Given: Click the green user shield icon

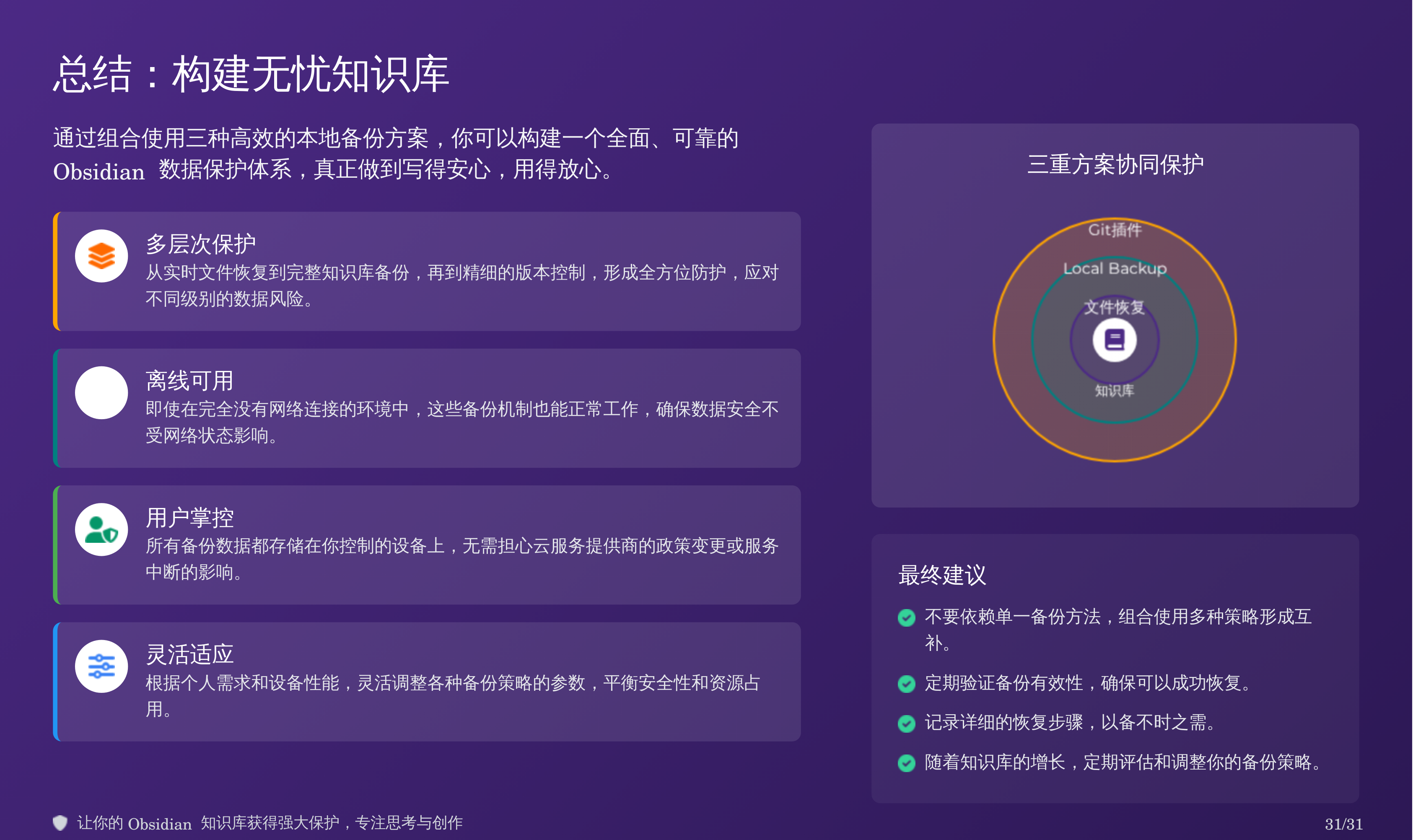Looking at the screenshot, I should point(101,530).
